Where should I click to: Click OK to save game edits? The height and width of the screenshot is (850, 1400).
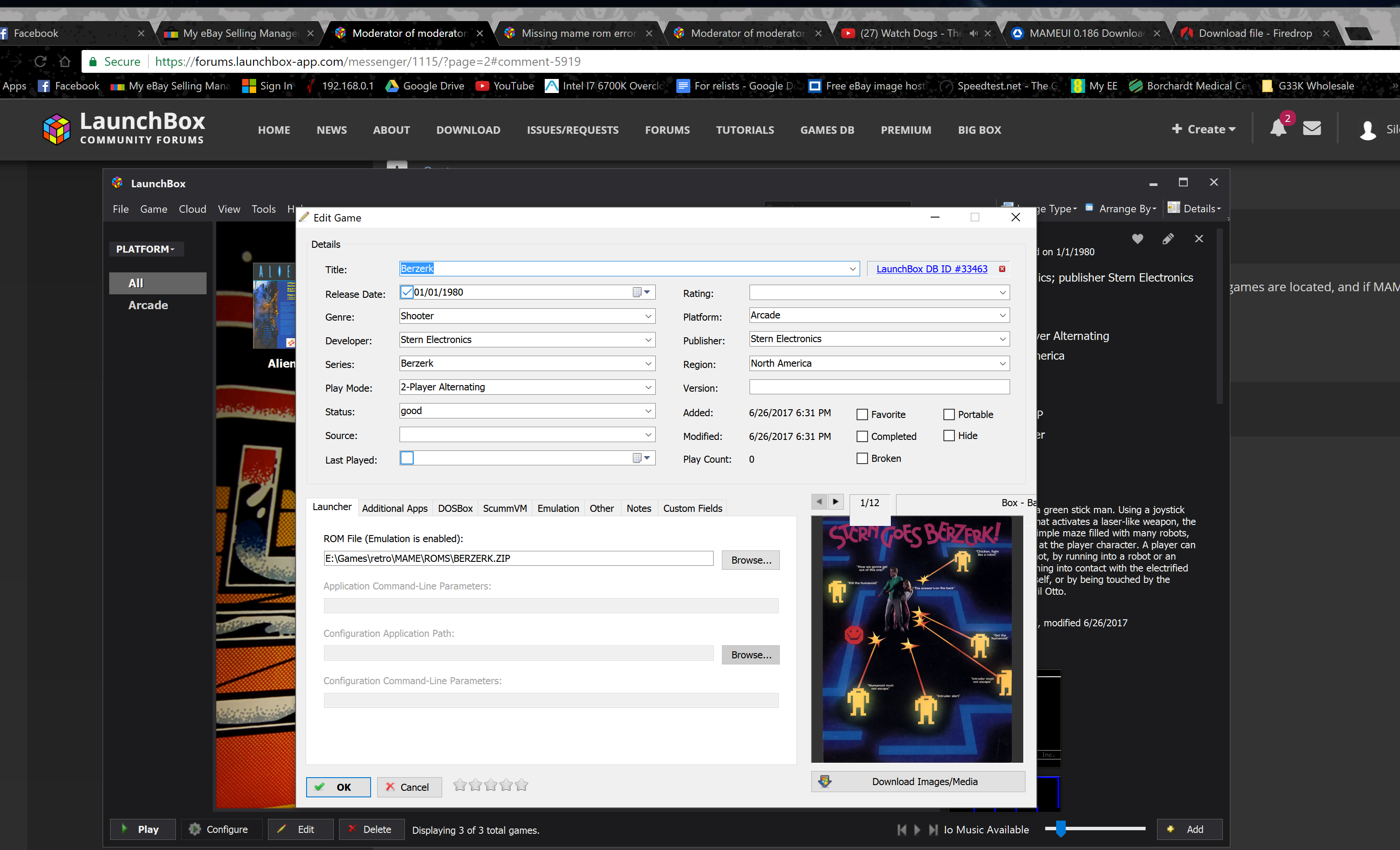(338, 787)
